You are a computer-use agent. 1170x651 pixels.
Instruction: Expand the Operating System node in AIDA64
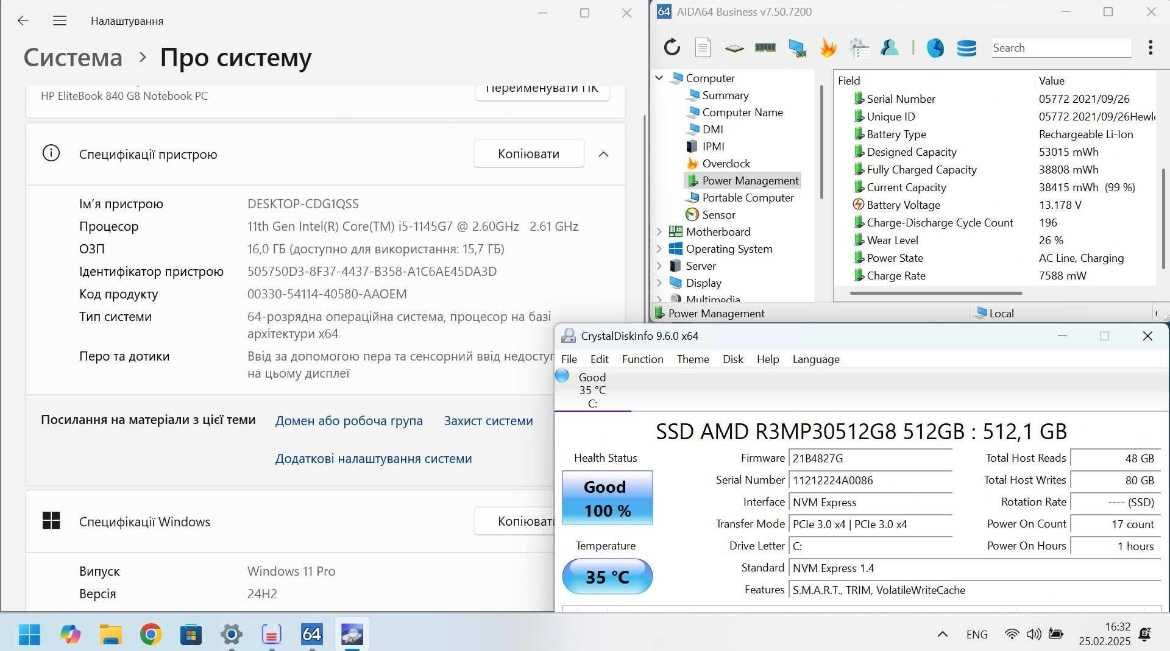click(x=659, y=249)
